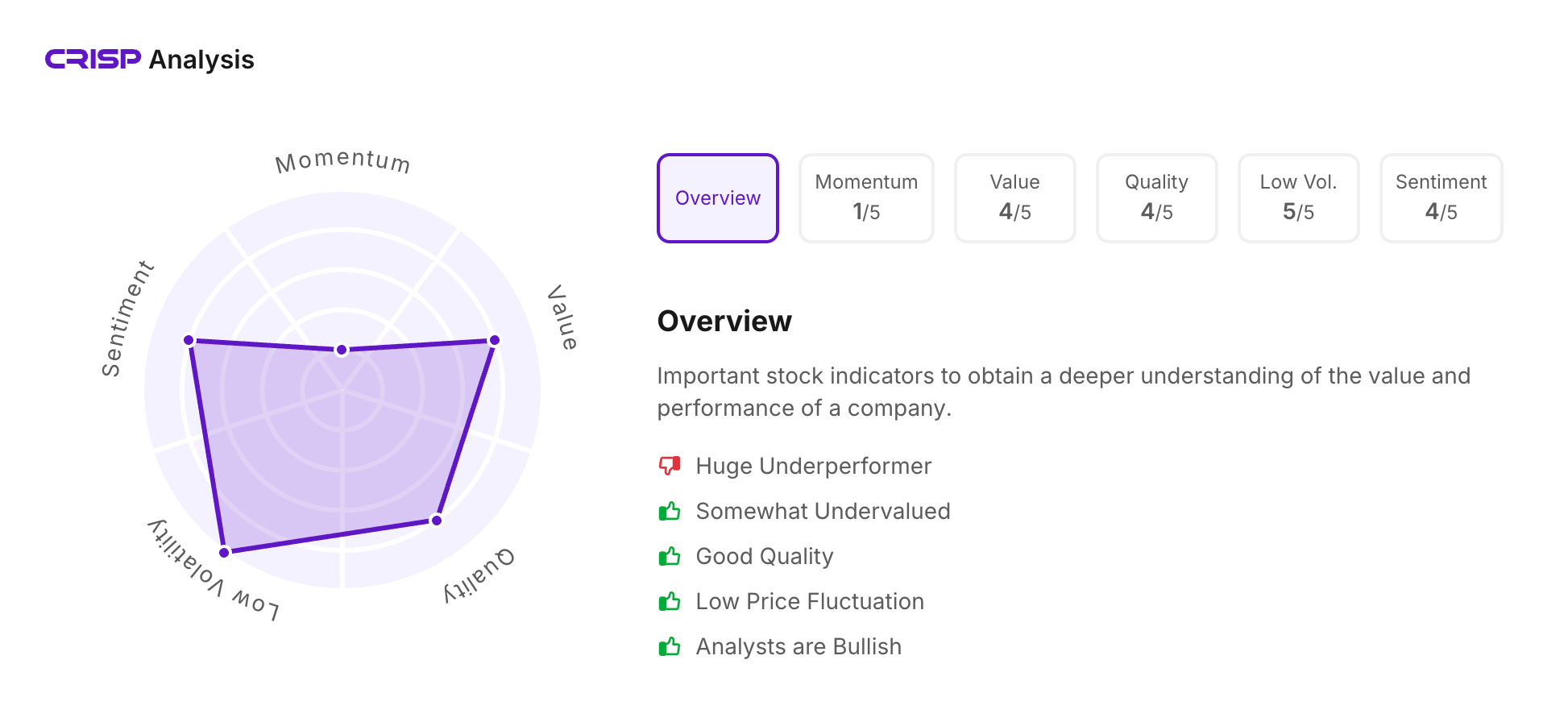Click the Momentum data point on radar chart
Viewport: 1568px width, 722px height.
coord(342,350)
